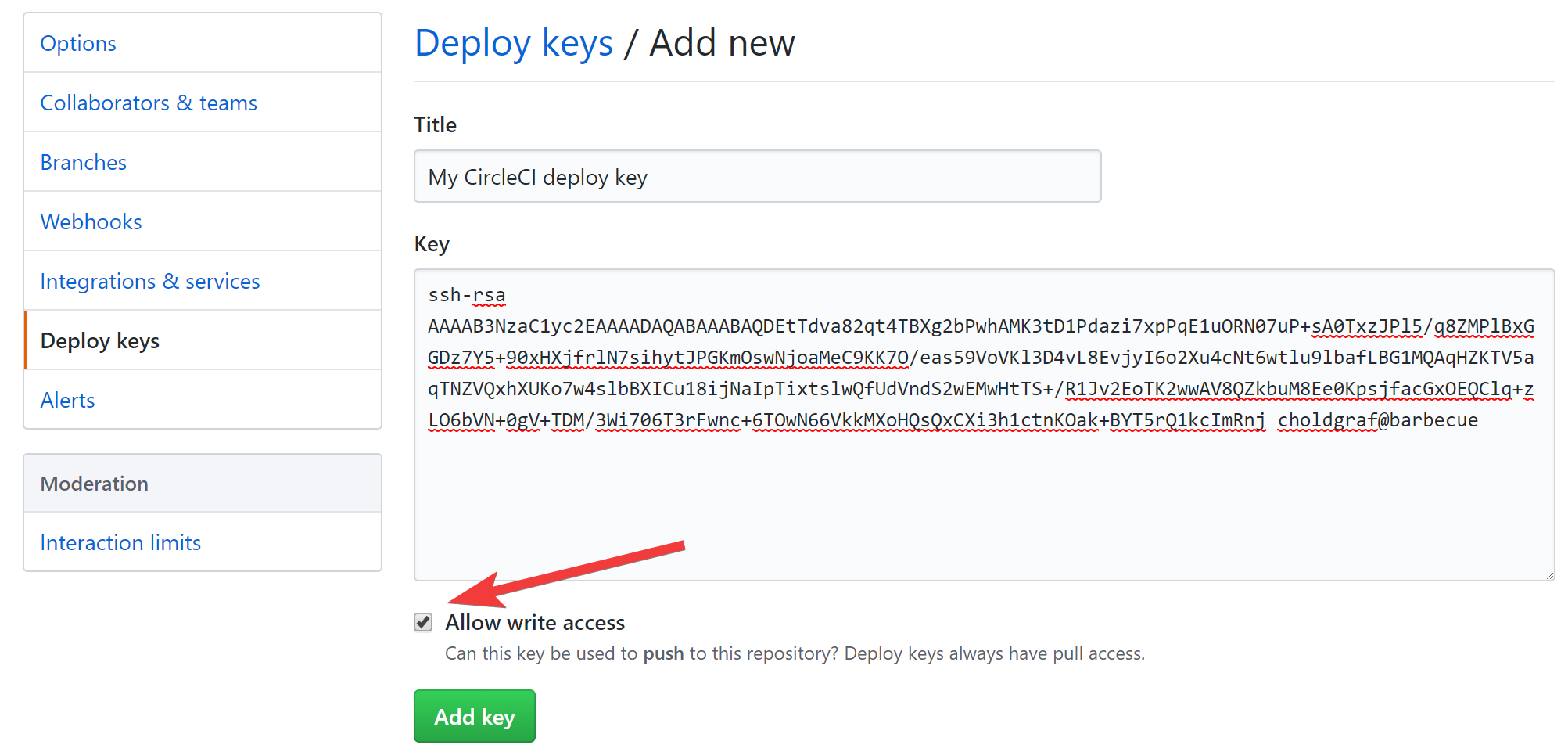1568x752 pixels.
Task: Click the Key field label
Action: (432, 244)
